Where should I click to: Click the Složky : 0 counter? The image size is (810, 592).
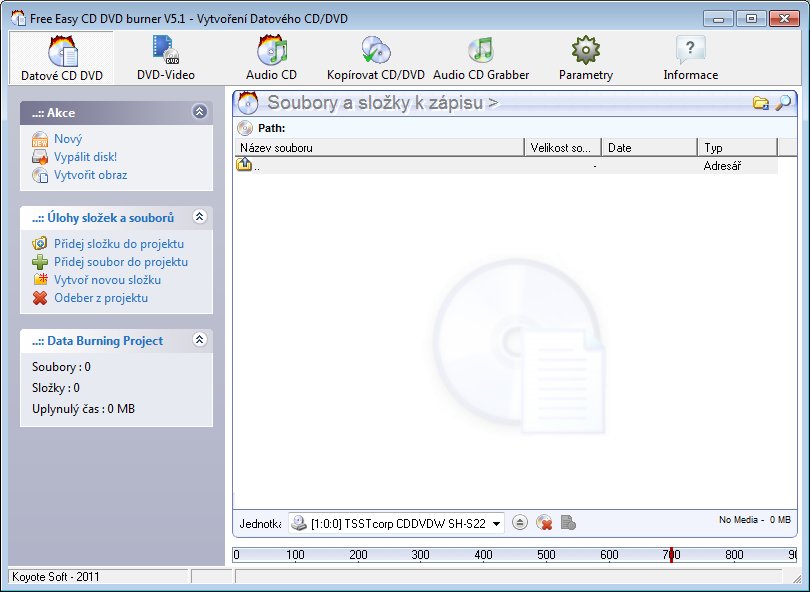pos(56,388)
